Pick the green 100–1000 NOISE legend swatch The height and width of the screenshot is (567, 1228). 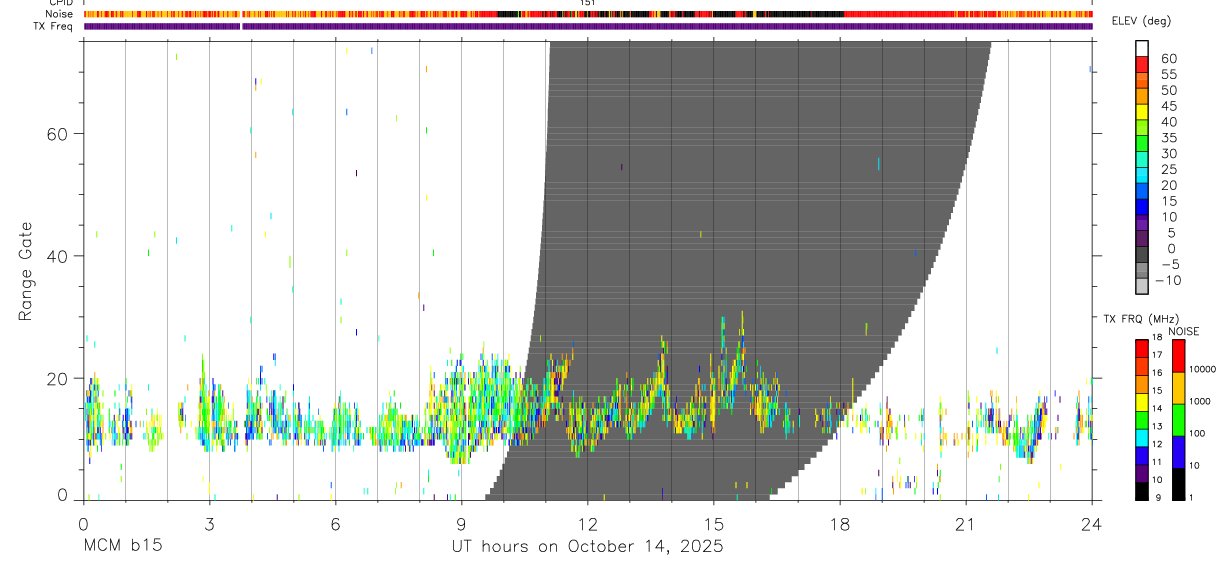coord(1178,420)
